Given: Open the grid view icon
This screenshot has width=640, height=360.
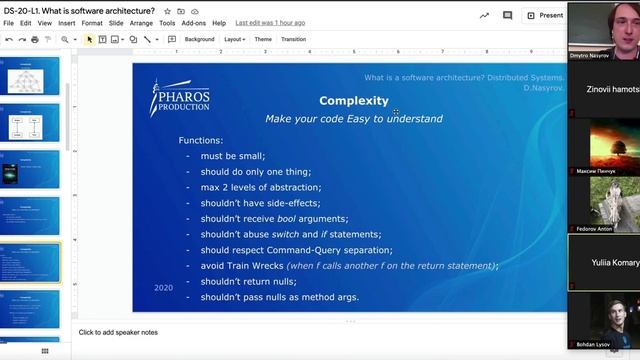Looking at the screenshot, I should point(45,351).
